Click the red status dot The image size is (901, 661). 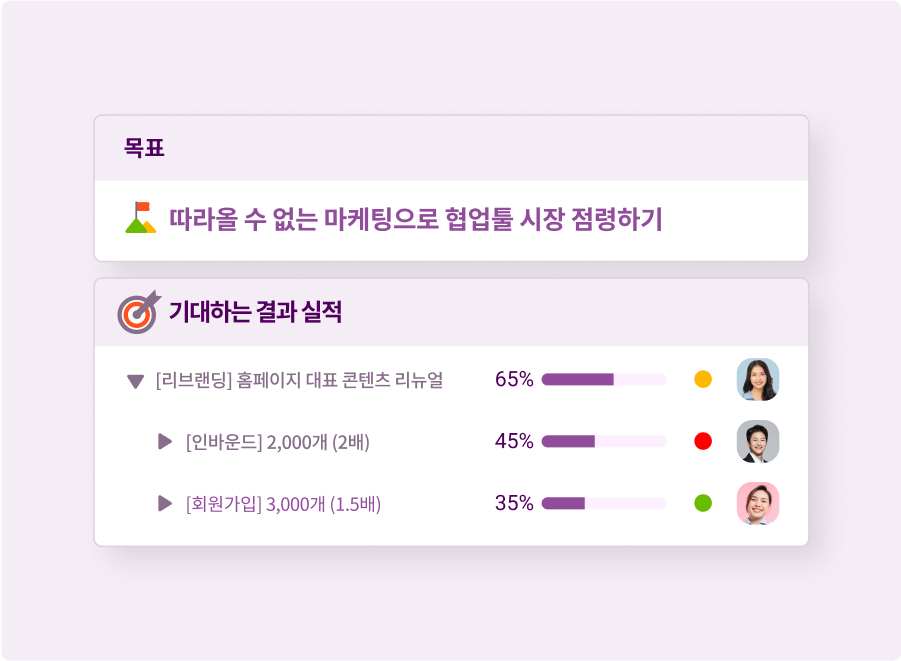703,441
